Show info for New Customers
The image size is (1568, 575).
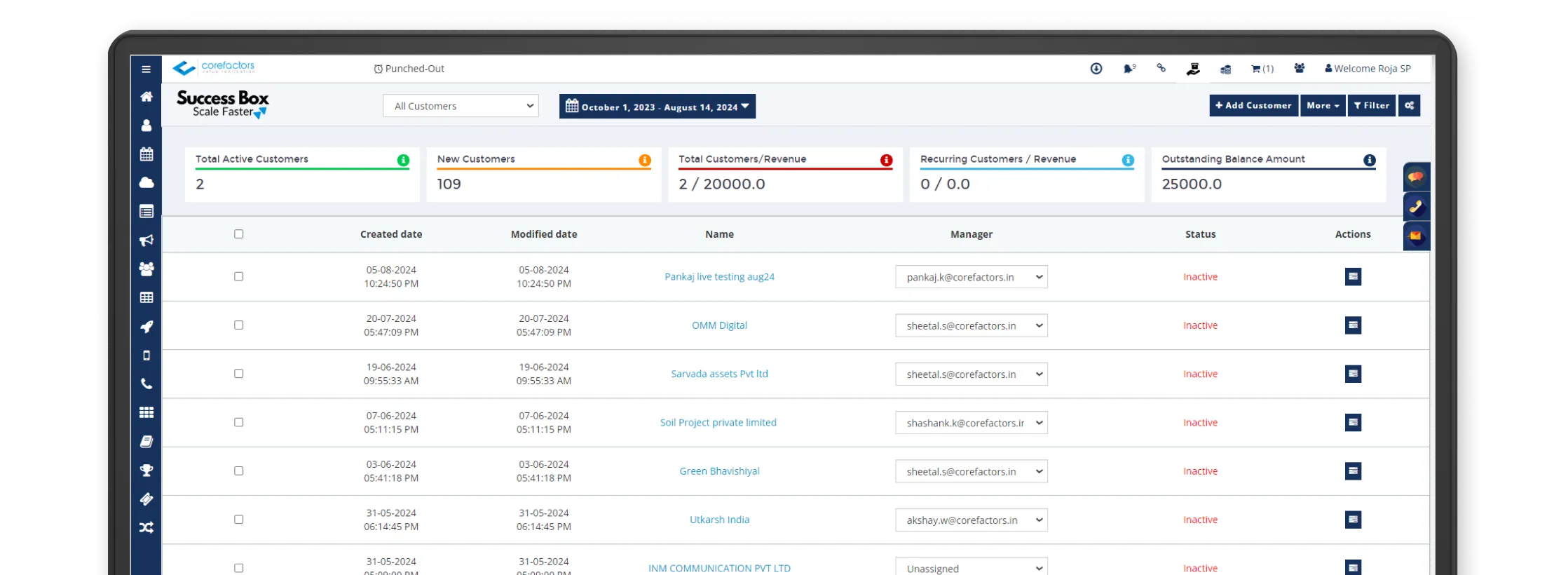tap(645, 160)
